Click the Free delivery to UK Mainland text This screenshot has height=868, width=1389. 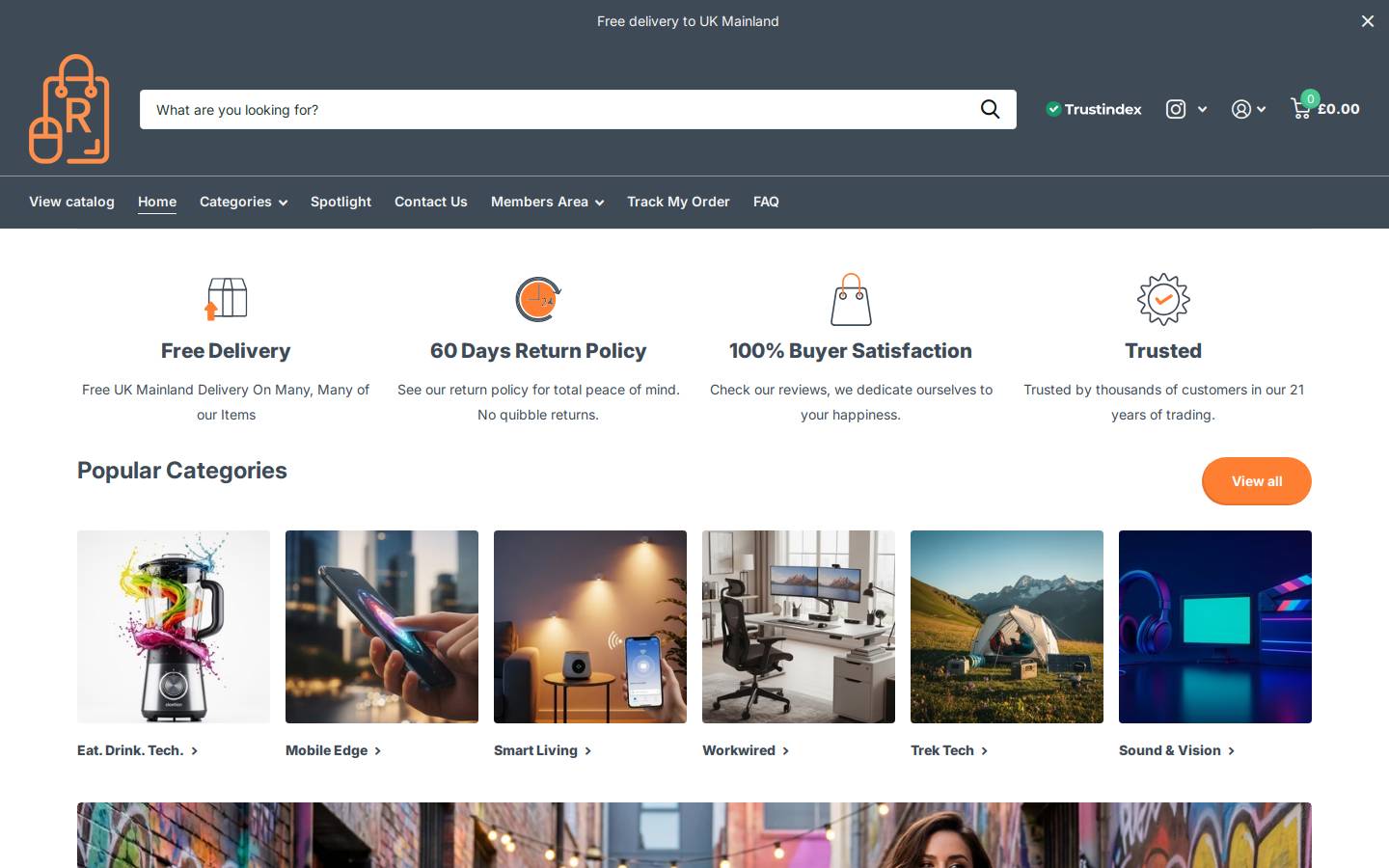688,21
